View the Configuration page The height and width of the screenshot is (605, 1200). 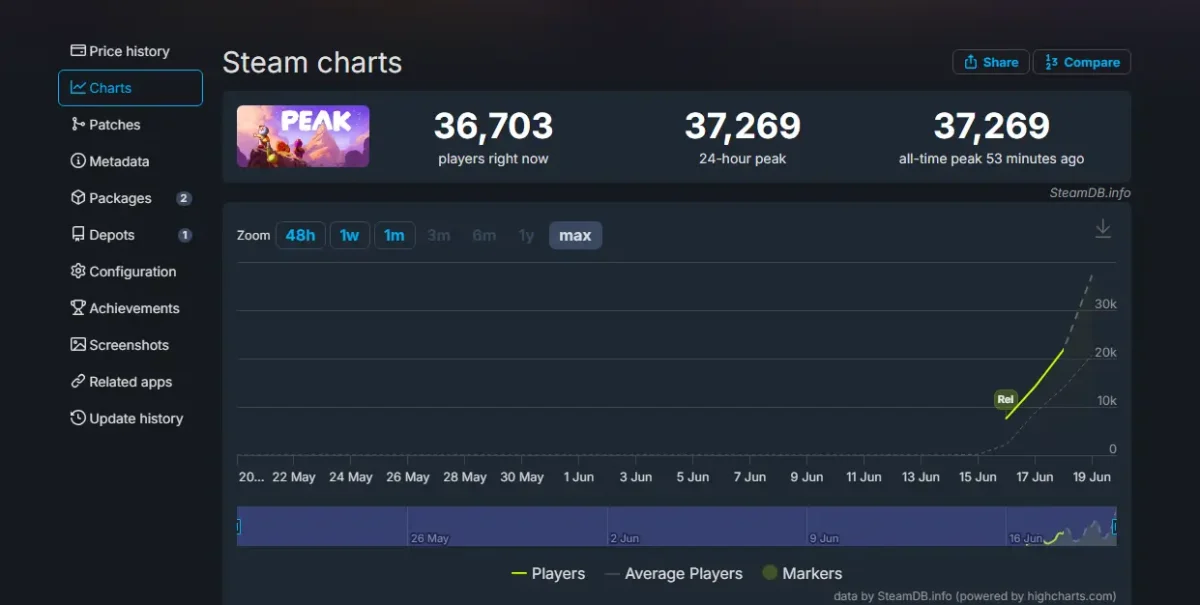[123, 272]
